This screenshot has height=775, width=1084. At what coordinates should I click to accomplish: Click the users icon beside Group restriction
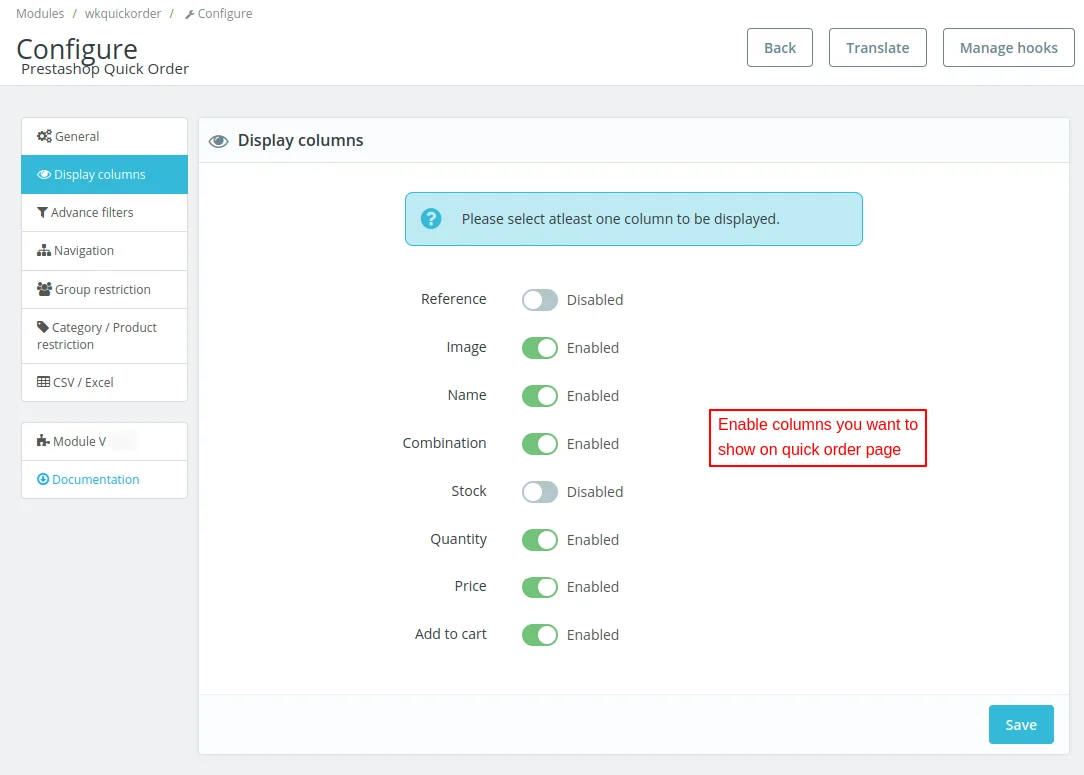[x=44, y=289]
